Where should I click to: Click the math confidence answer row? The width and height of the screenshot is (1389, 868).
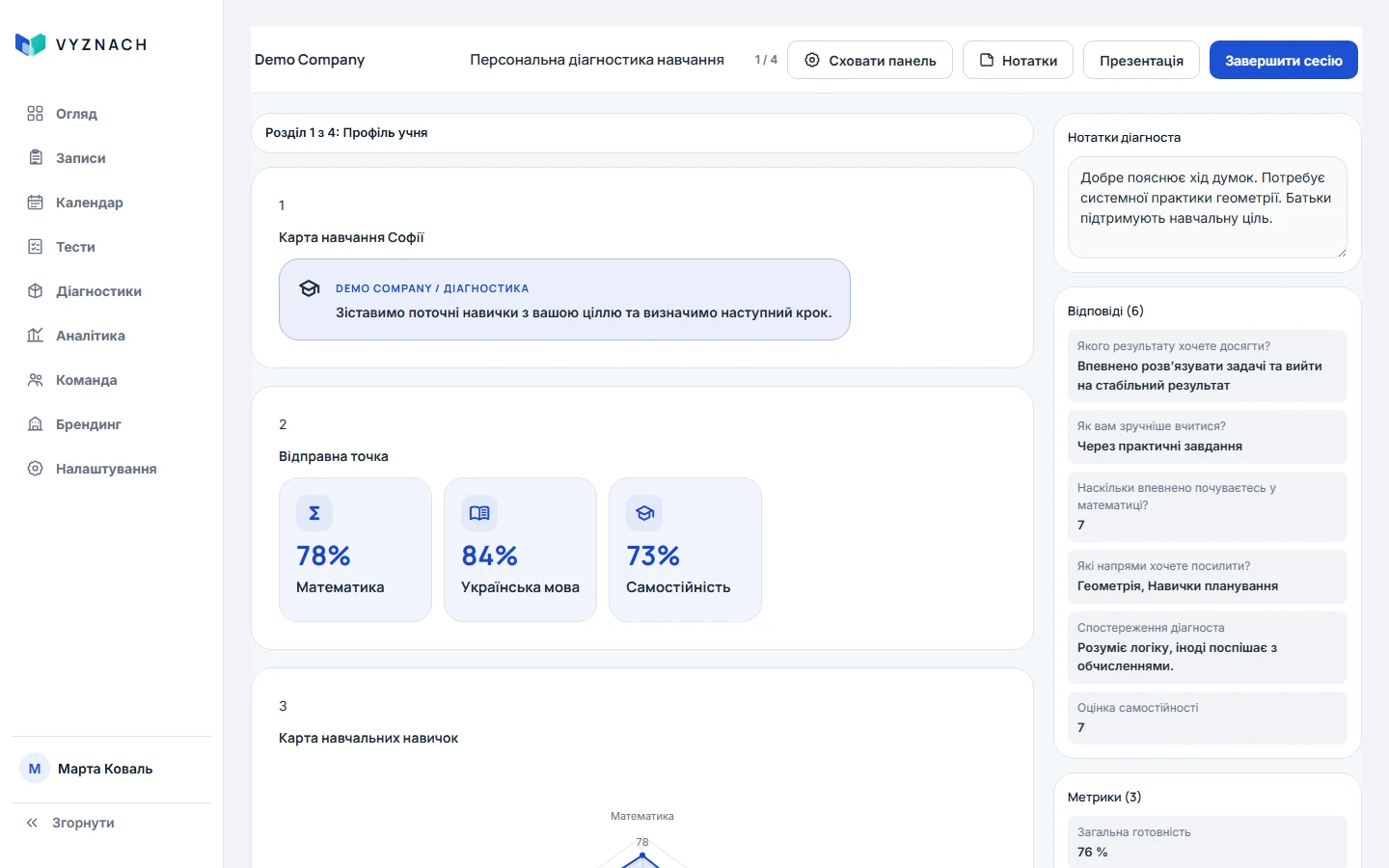click(1208, 506)
